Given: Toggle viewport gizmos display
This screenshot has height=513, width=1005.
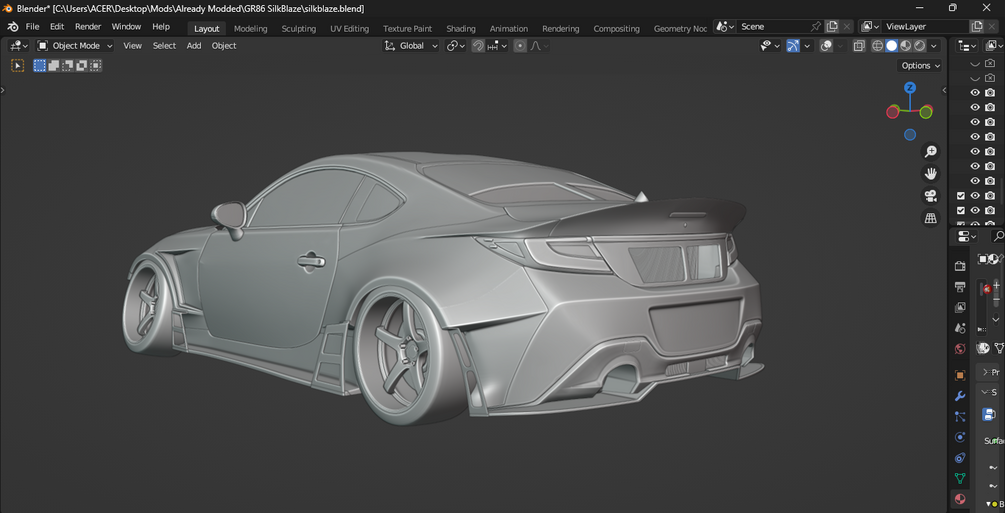Looking at the screenshot, I should 793,46.
